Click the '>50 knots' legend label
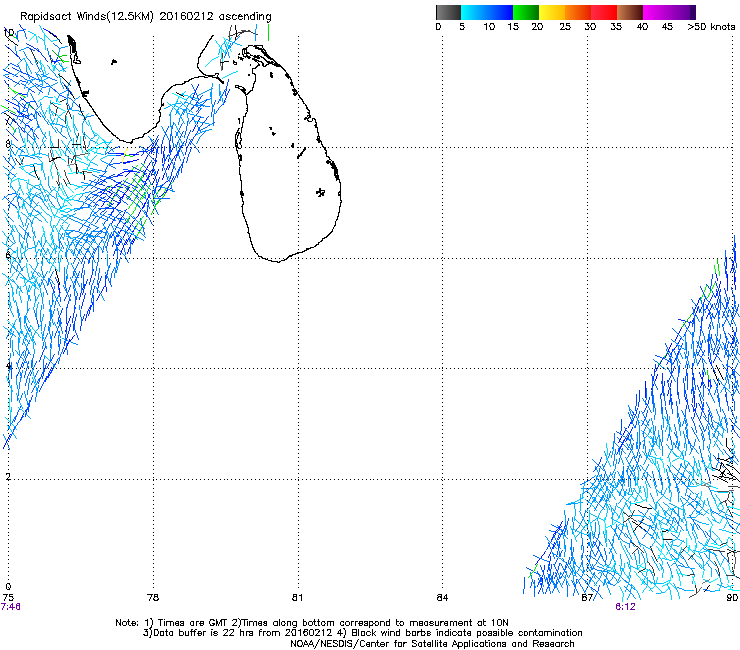The height and width of the screenshot is (650, 740). pyautogui.click(x=711, y=27)
